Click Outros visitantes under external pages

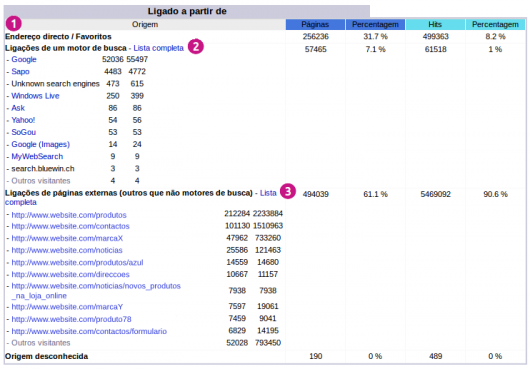tap(41, 343)
